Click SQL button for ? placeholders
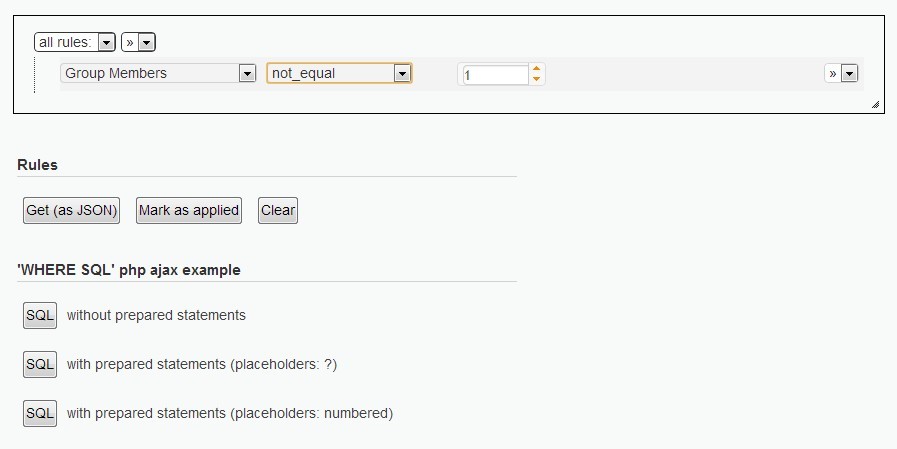 pyautogui.click(x=40, y=364)
